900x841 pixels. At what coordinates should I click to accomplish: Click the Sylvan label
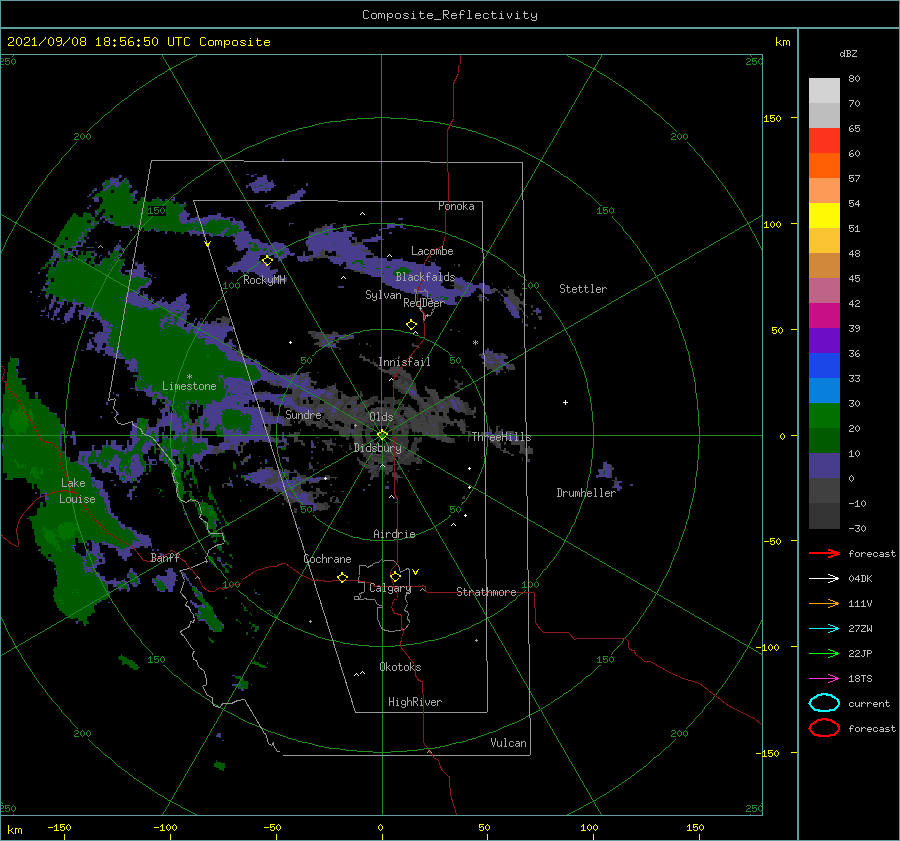(383, 295)
